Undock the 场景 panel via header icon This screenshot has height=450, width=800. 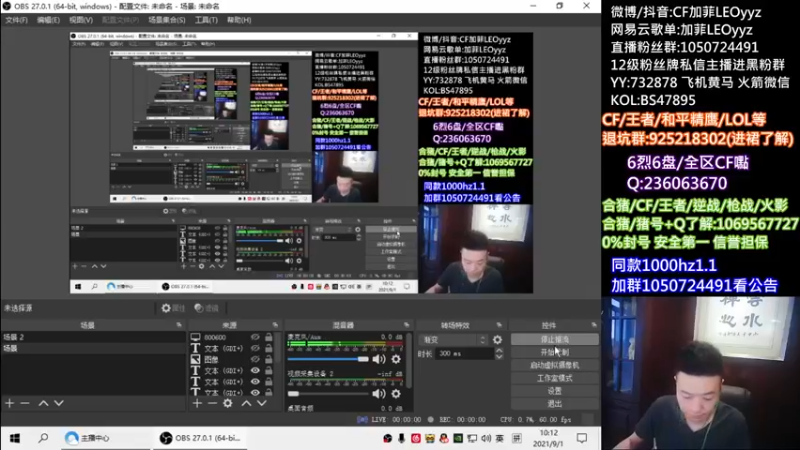pyautogui.click(x=179, y=325)
